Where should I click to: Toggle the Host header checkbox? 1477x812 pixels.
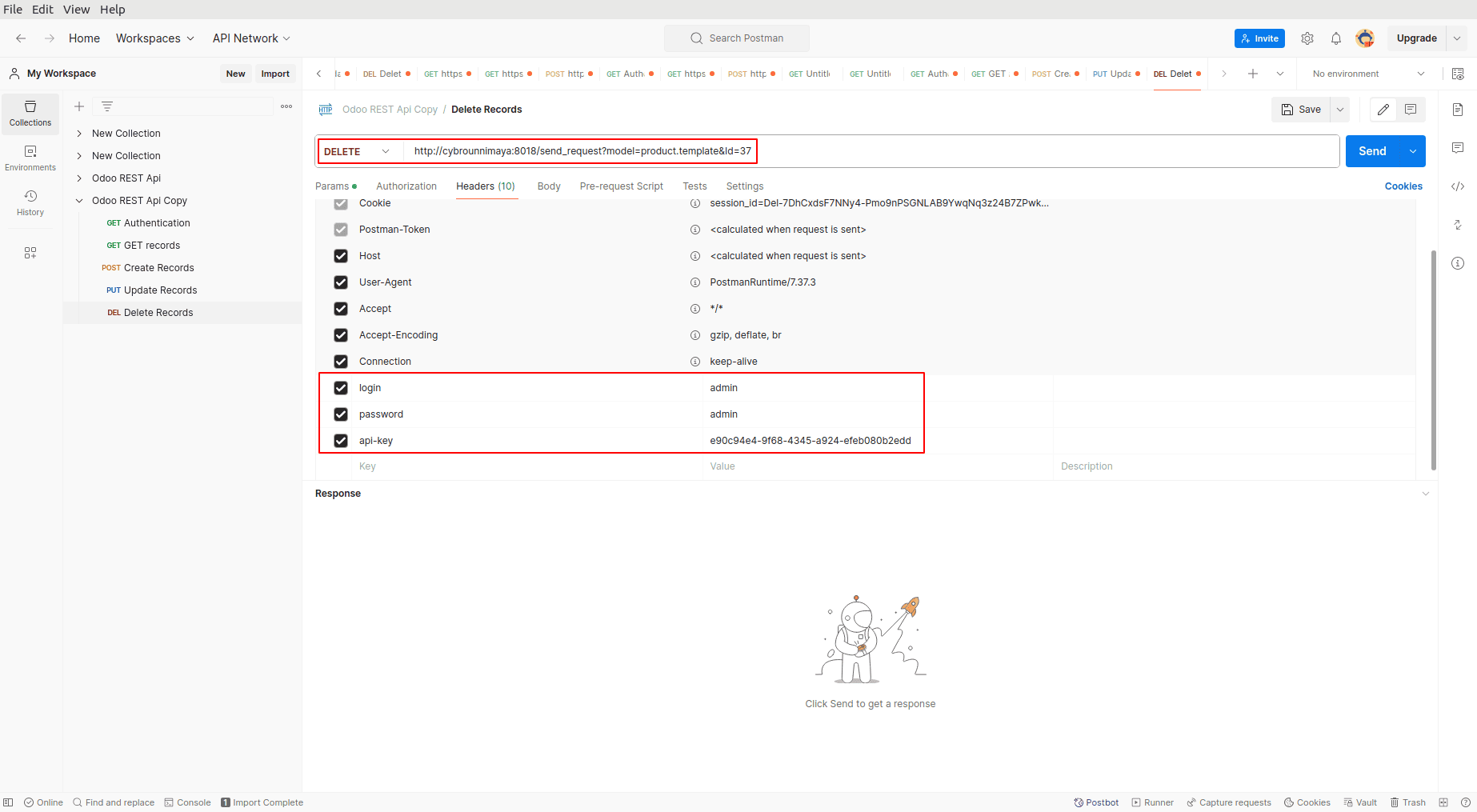[341, 256]
